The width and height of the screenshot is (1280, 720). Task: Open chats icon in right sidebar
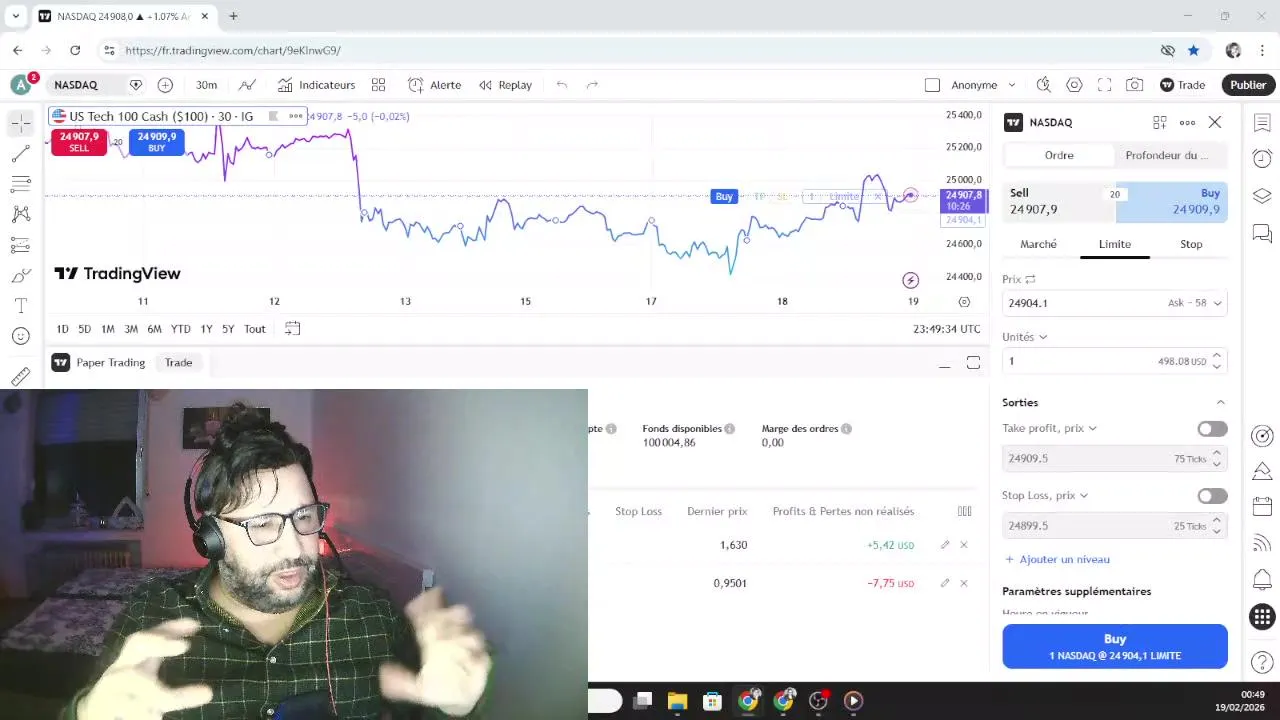pyautogui.click(x=1262, y=234)
